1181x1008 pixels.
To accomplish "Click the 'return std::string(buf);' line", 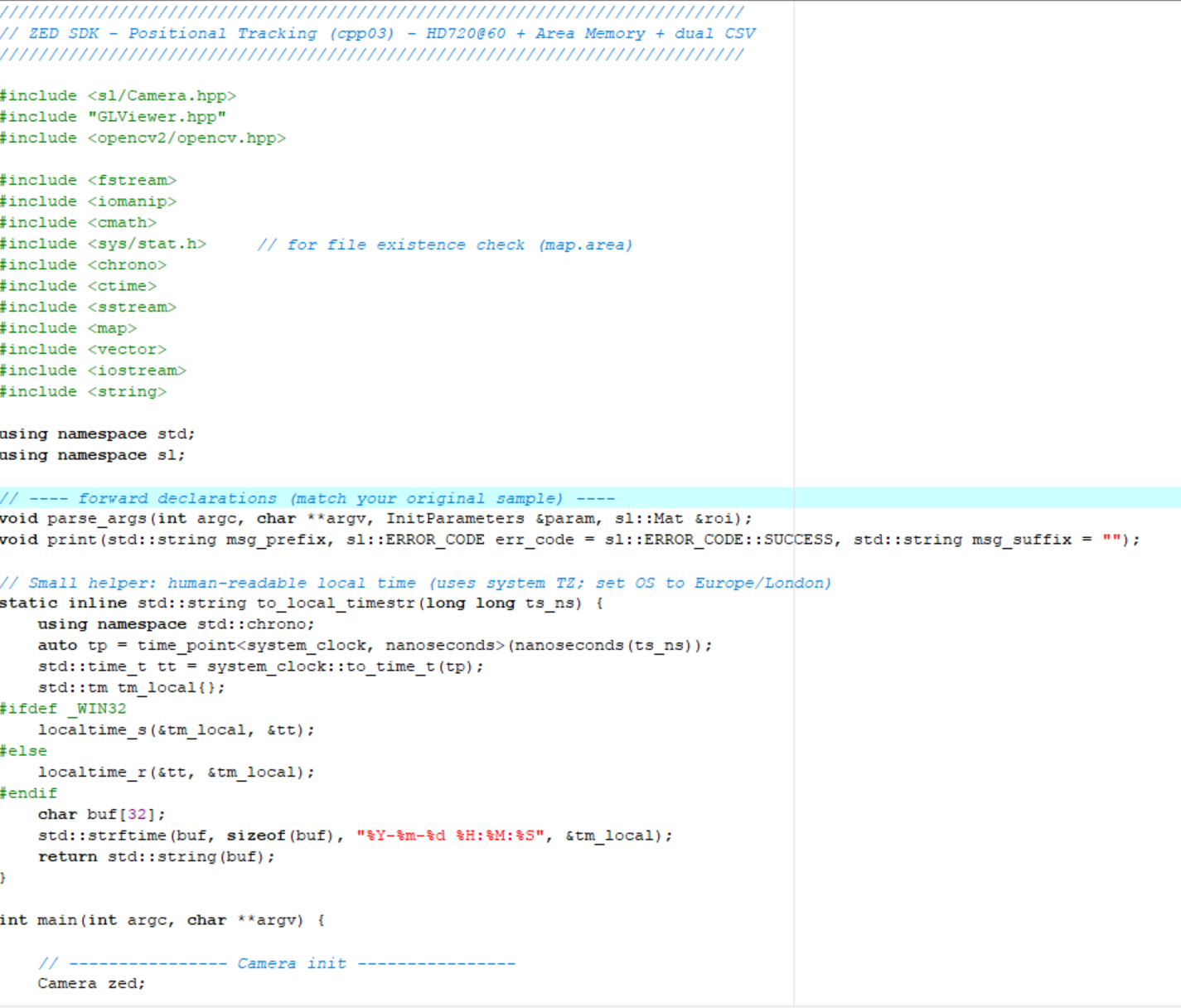I will point(156,857).
